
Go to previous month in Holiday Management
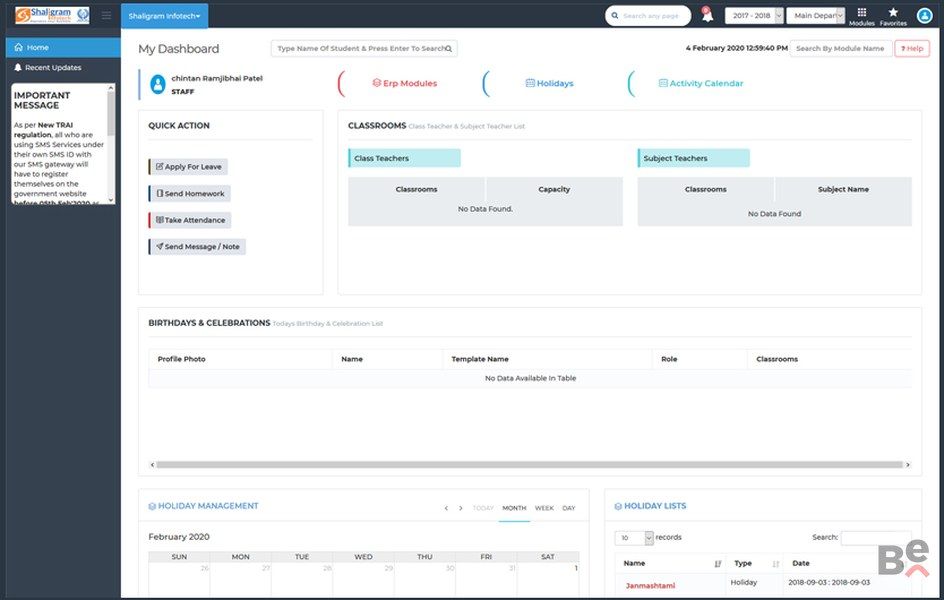(446, 509)
